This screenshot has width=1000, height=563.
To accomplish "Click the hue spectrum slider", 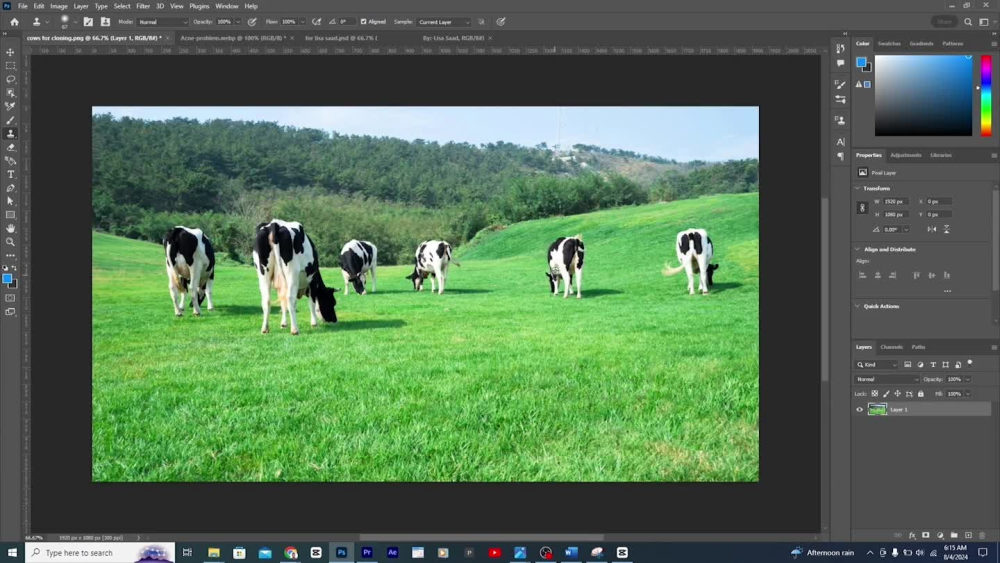I will [986, 95].
